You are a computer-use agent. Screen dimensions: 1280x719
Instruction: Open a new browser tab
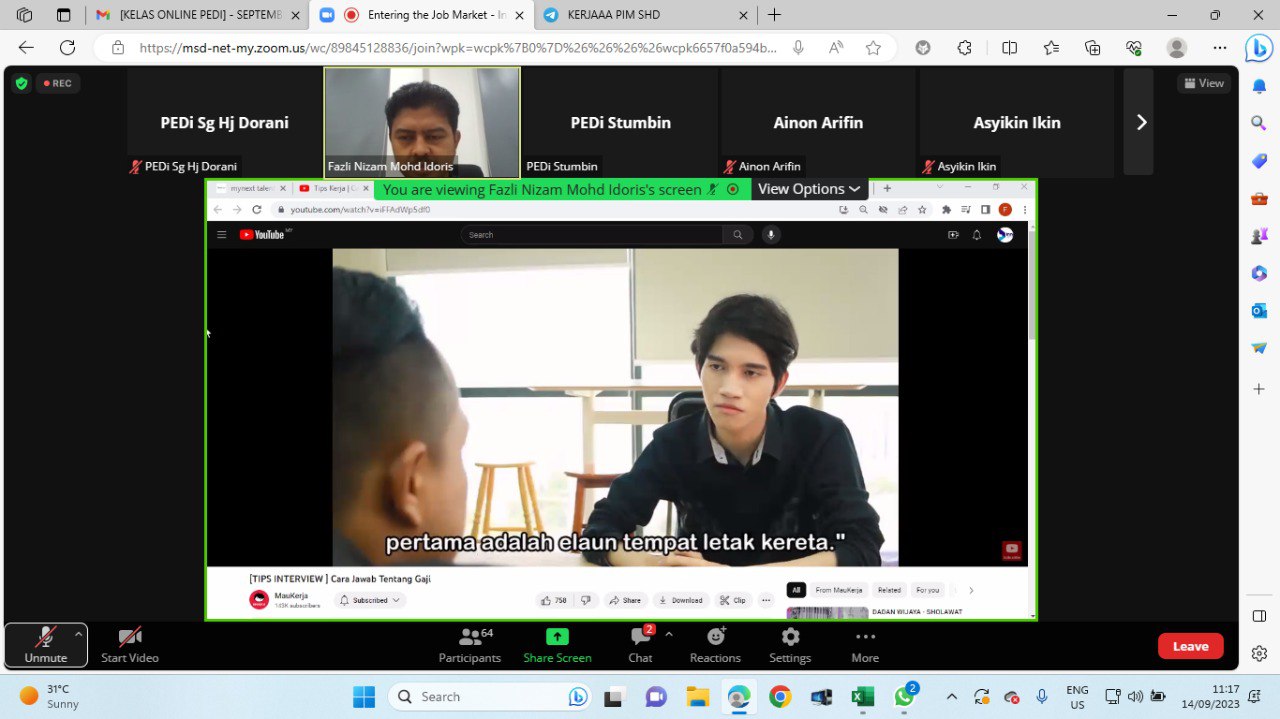[774, 15]
